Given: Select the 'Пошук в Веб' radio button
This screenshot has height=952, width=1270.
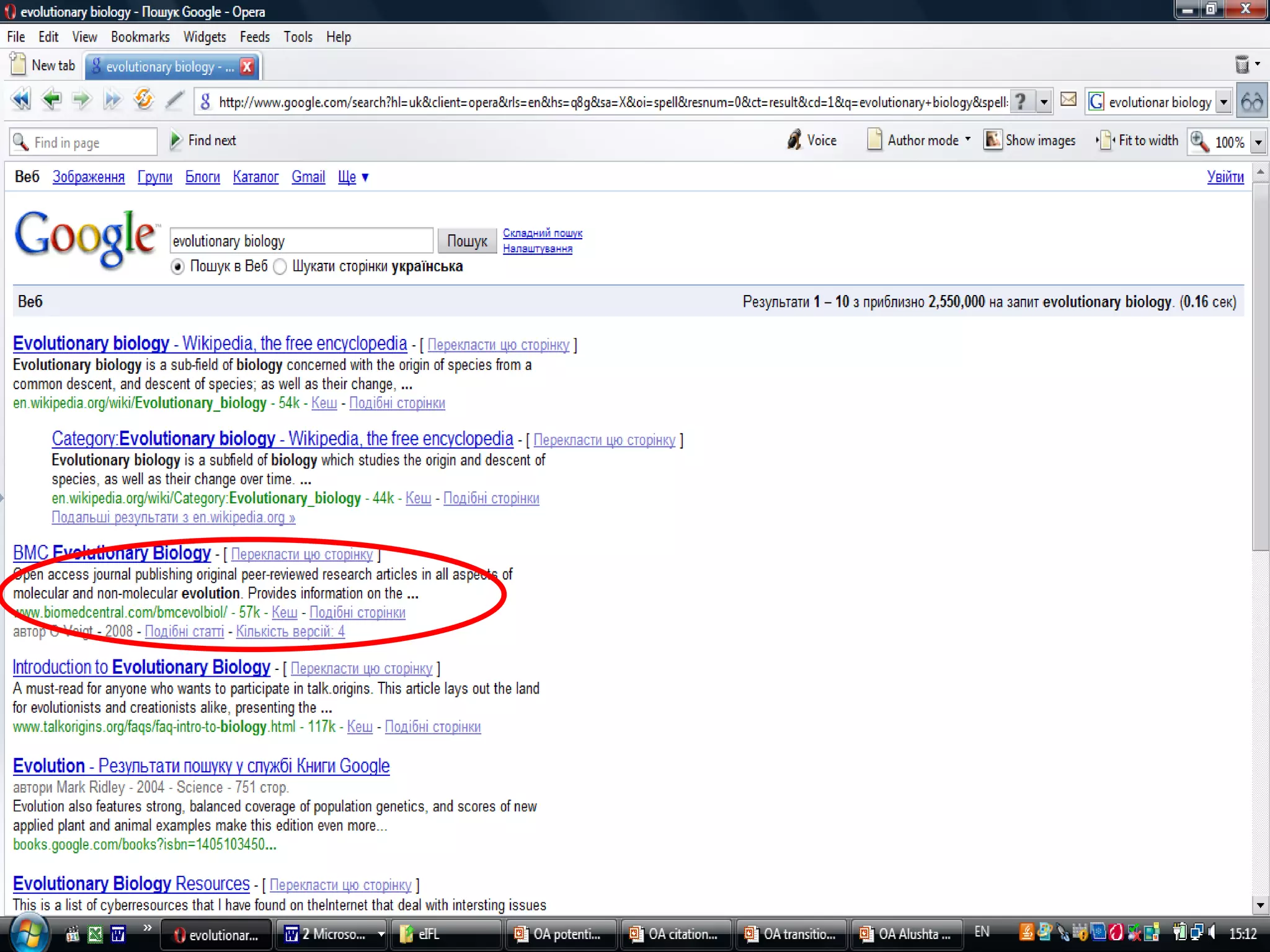Looking at the screenshot, I should [177, 267].
